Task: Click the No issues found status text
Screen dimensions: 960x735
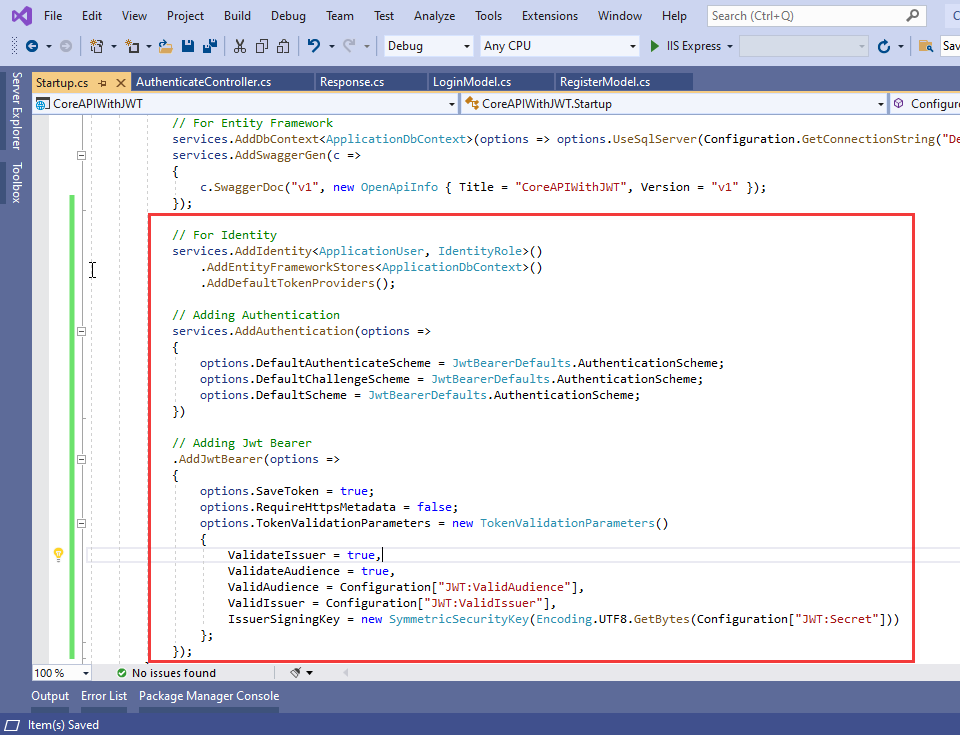Action: pyautogui.click(x=174, y=673)
